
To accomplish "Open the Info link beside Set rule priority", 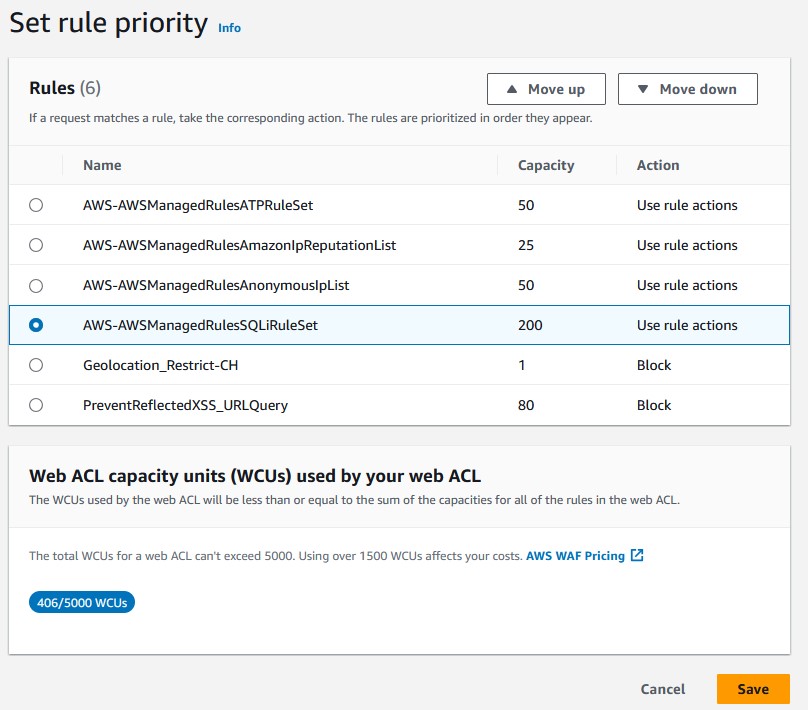I will point(229,27).
